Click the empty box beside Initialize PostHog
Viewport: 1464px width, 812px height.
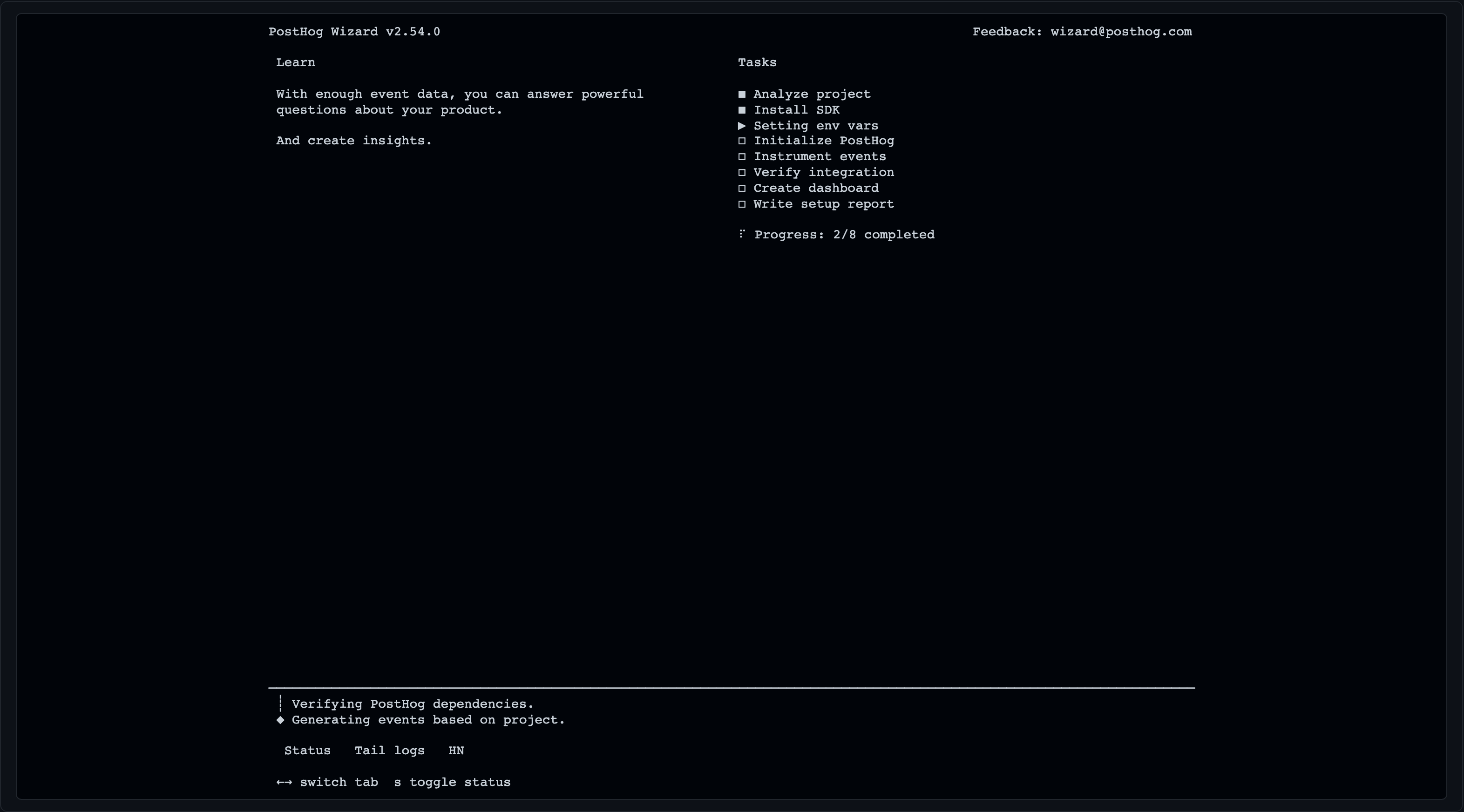(x=742, y=141)
